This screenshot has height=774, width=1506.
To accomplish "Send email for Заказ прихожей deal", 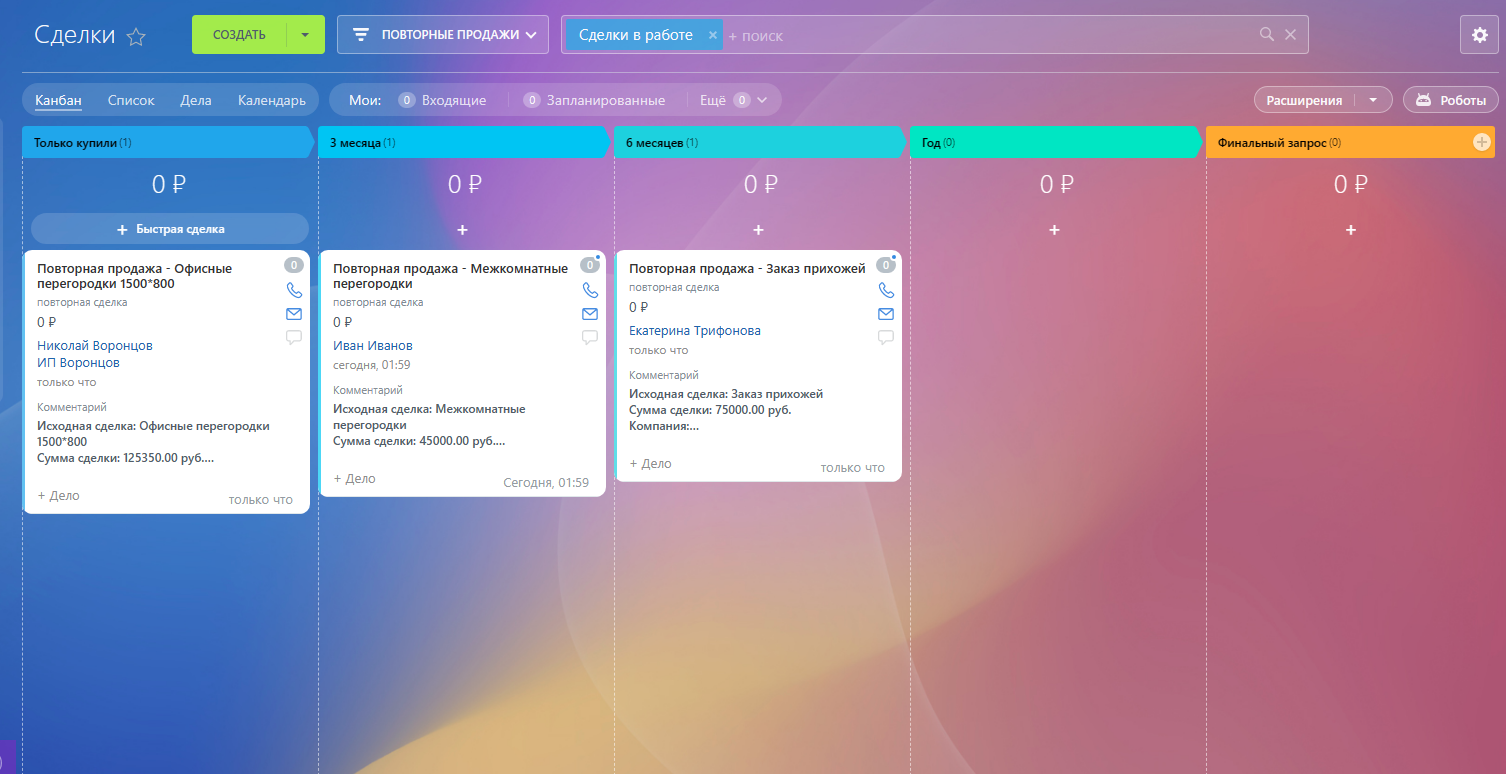I will (x=886, y=314).
